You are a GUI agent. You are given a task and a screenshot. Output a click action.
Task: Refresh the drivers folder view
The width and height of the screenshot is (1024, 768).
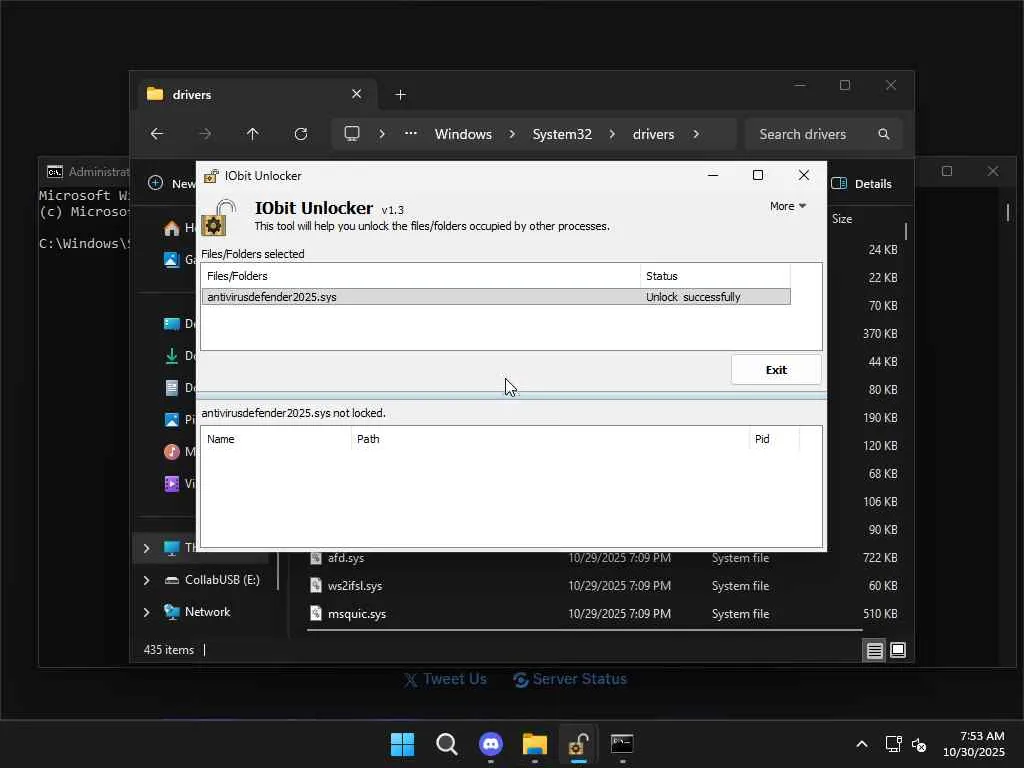[300, 134]
